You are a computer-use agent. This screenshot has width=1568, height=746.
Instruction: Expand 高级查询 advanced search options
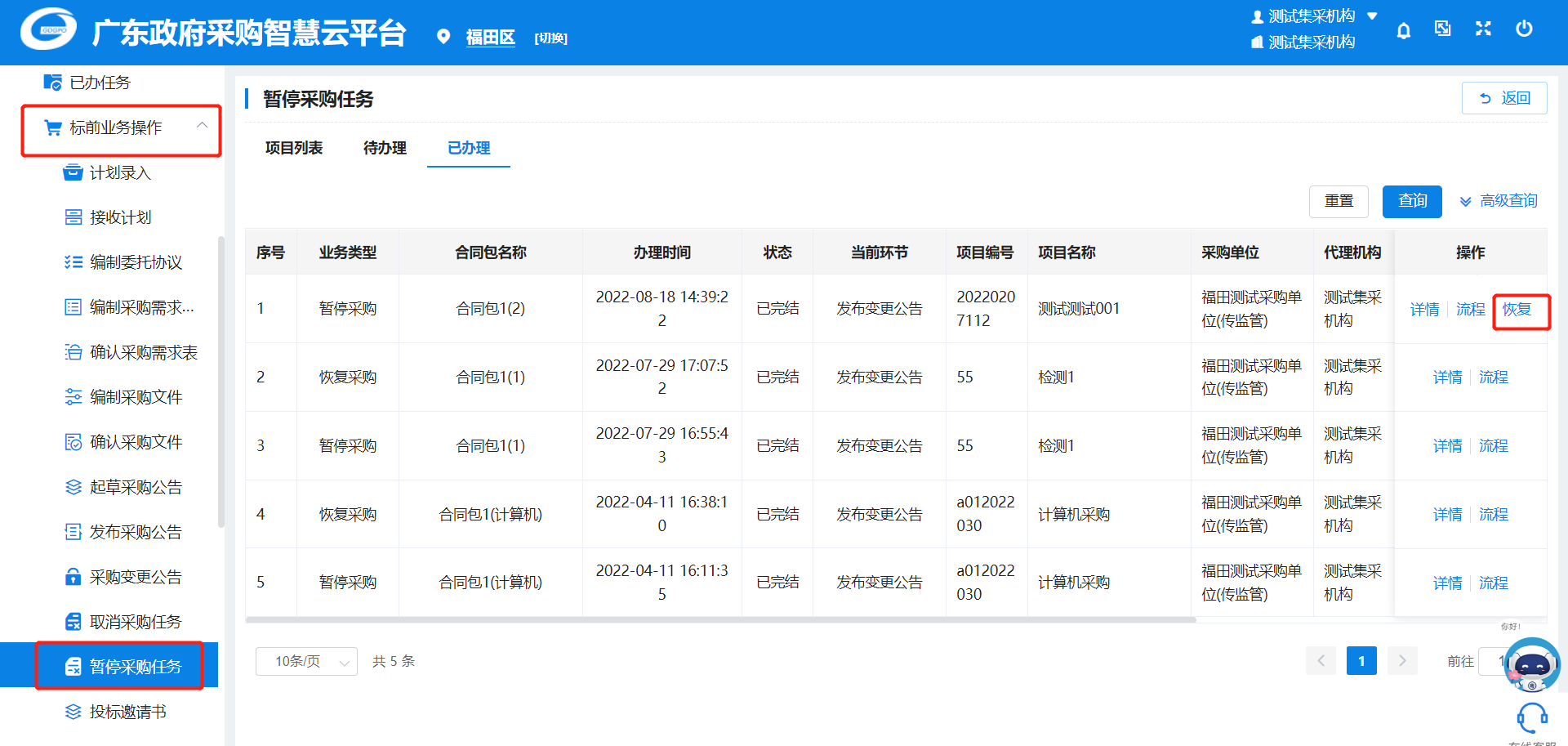coord(1499,201)
